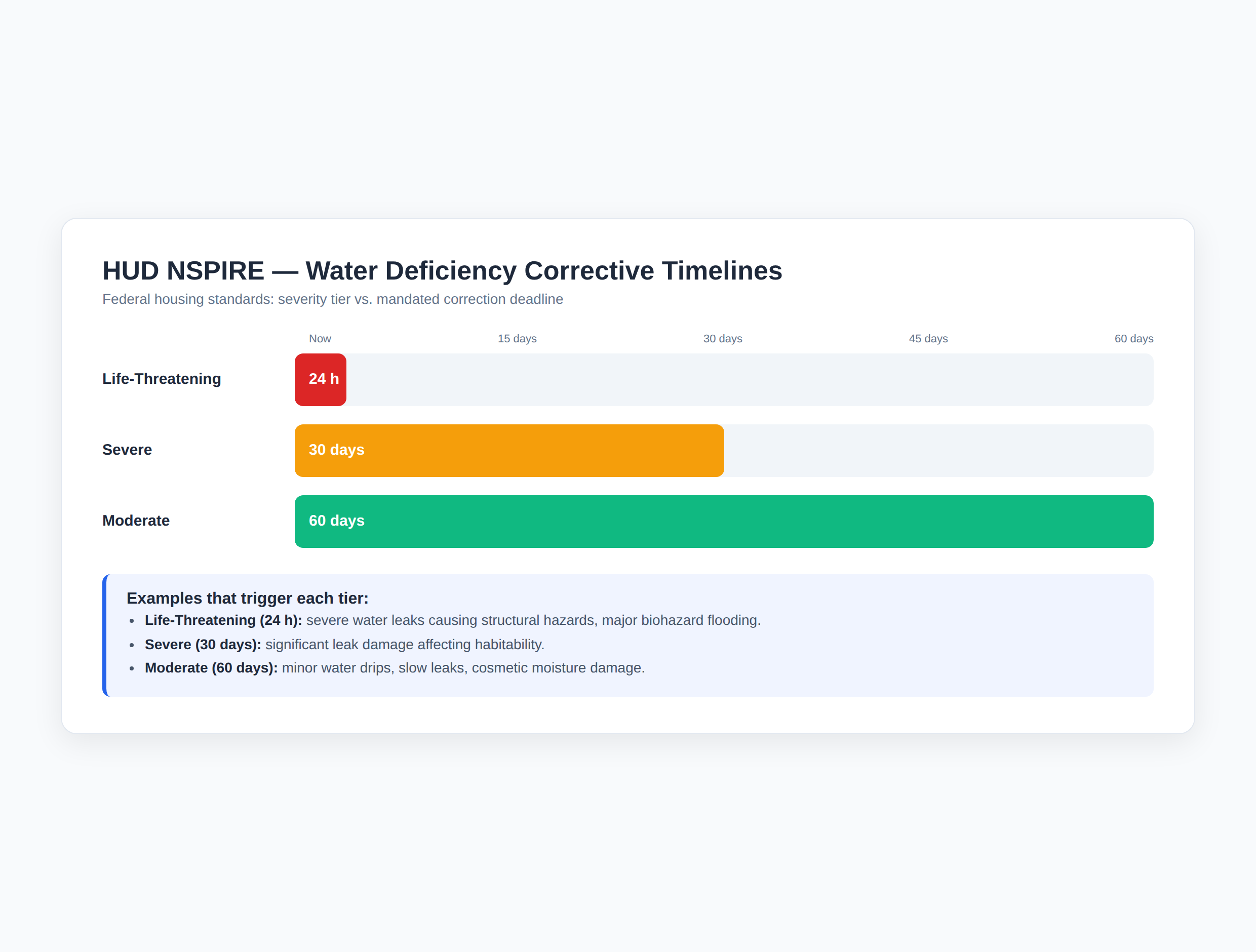Click the Moderate (60 days) bullet
Image resolution: width=1256 pixels, height=952 pixels.
coord(395,668)
